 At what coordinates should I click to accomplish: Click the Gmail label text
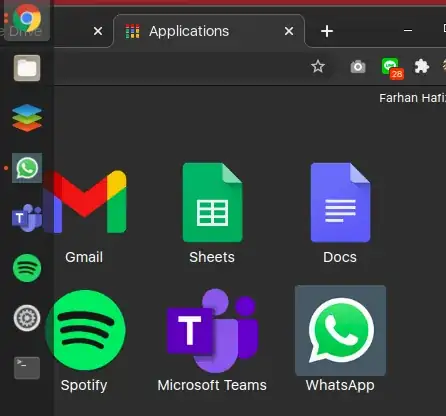point(84,257)
